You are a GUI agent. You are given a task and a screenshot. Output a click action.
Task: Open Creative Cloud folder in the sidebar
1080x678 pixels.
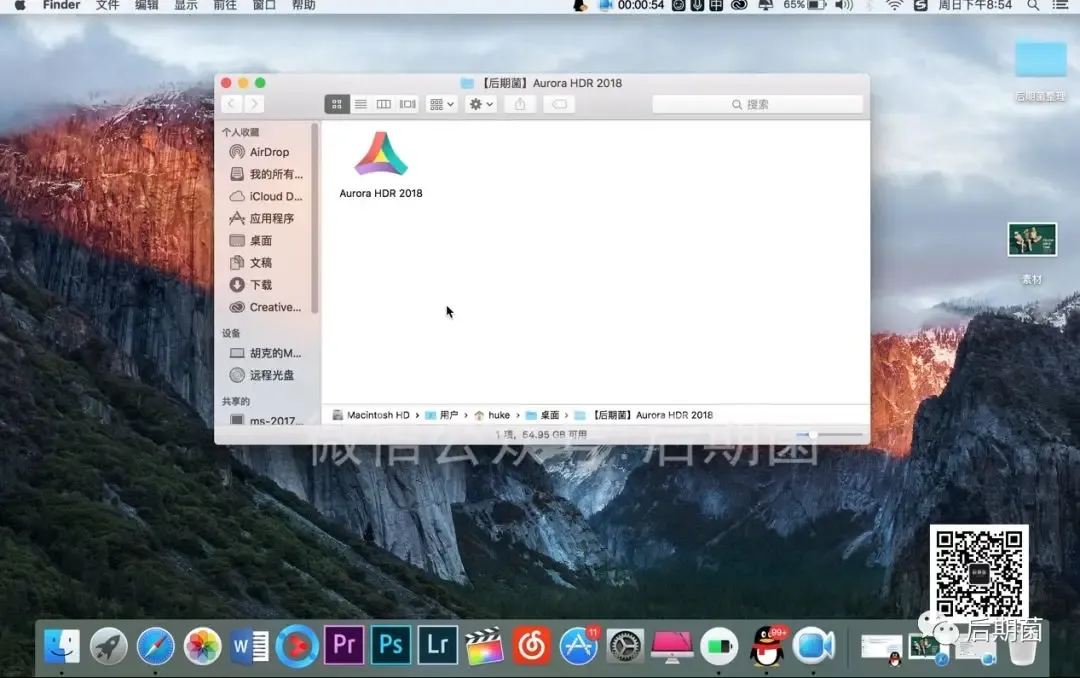point(267,307)
